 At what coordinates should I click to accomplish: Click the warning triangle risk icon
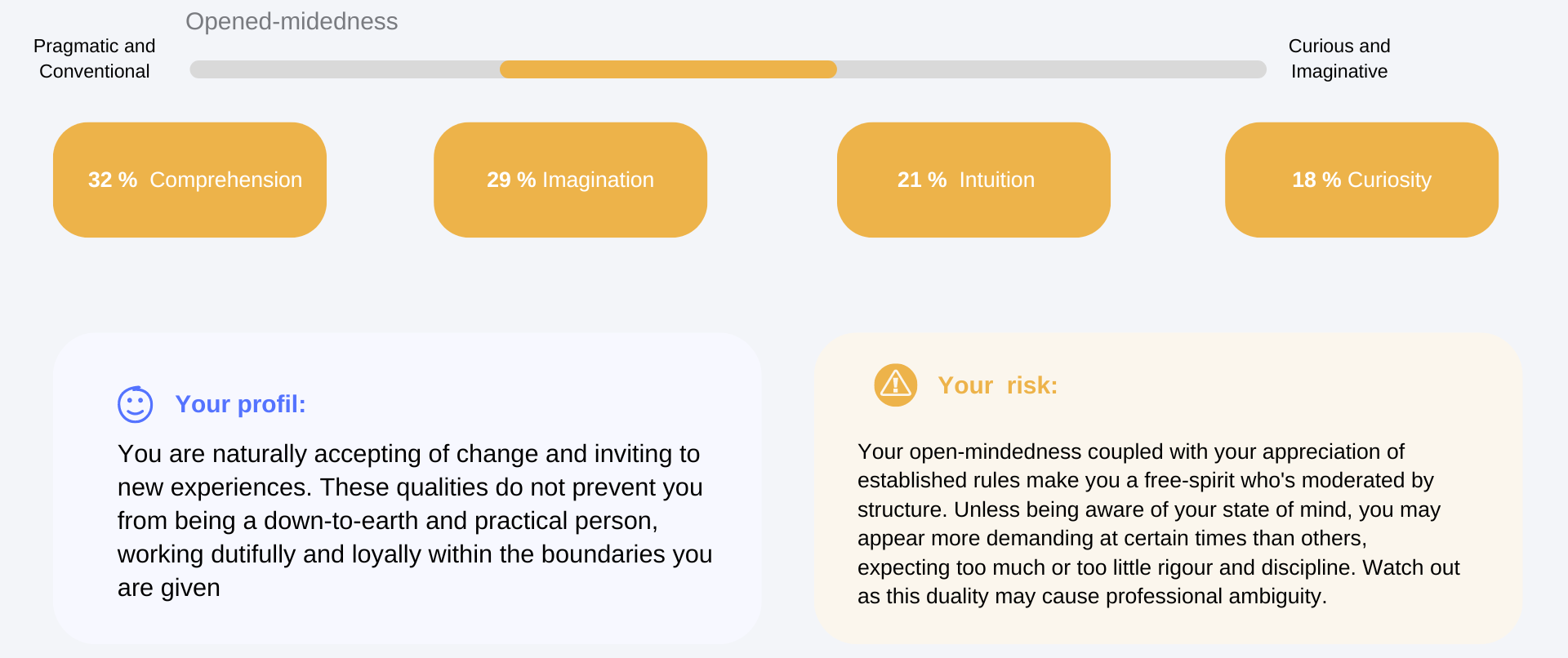point(896,385)
